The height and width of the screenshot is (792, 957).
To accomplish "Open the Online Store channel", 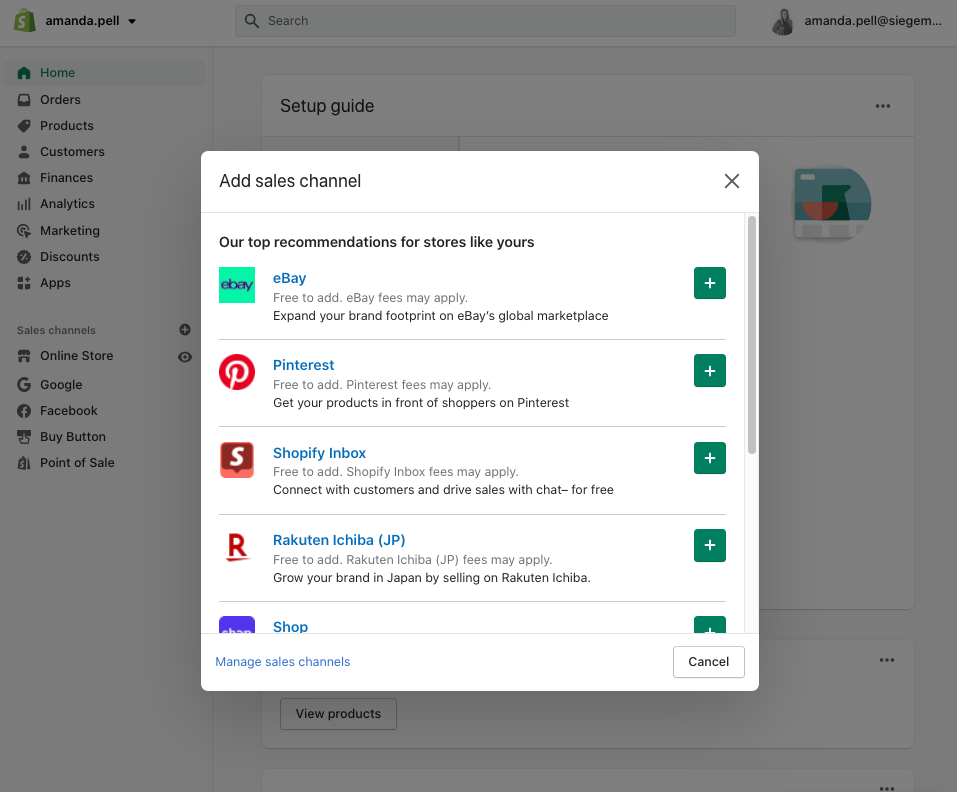I will (x=76, y=356).
